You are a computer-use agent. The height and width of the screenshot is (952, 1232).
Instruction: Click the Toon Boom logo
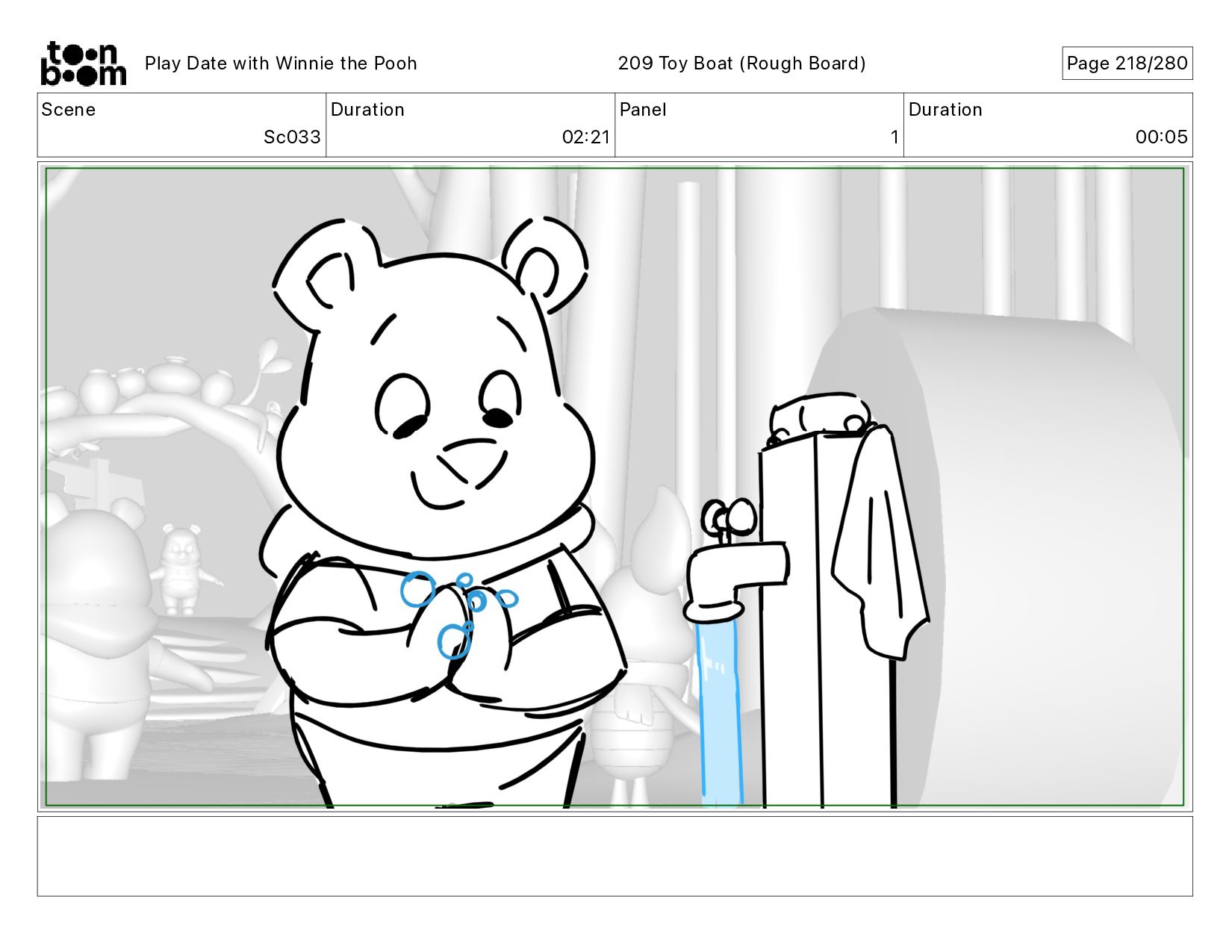tap(83, 63)
